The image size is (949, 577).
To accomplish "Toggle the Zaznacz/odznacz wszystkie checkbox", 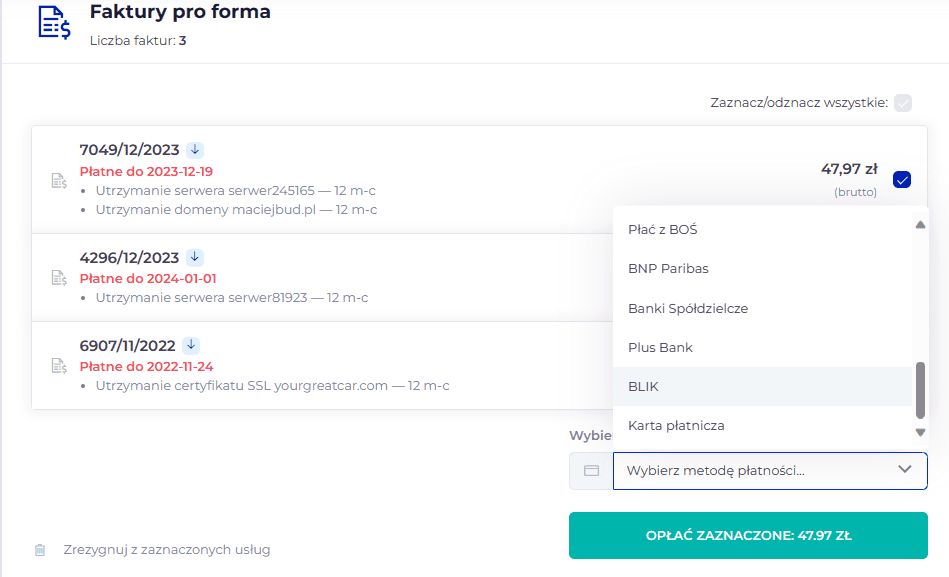I will (903, 102).
